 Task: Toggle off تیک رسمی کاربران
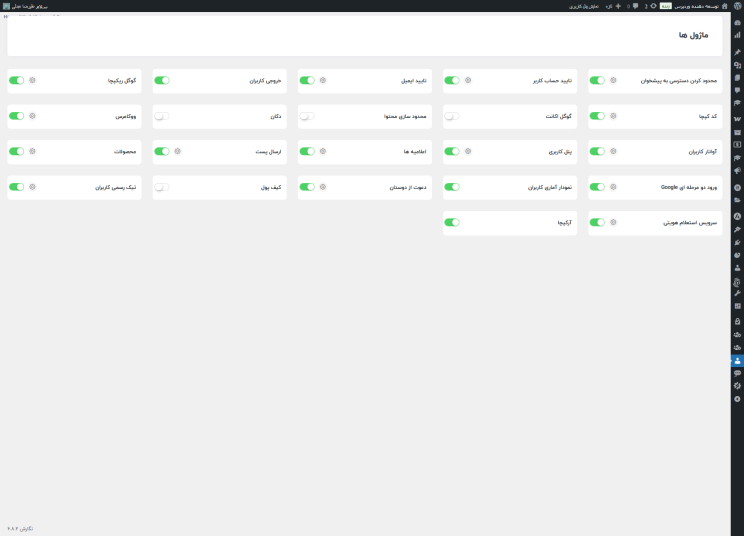[x=17, y=187]
